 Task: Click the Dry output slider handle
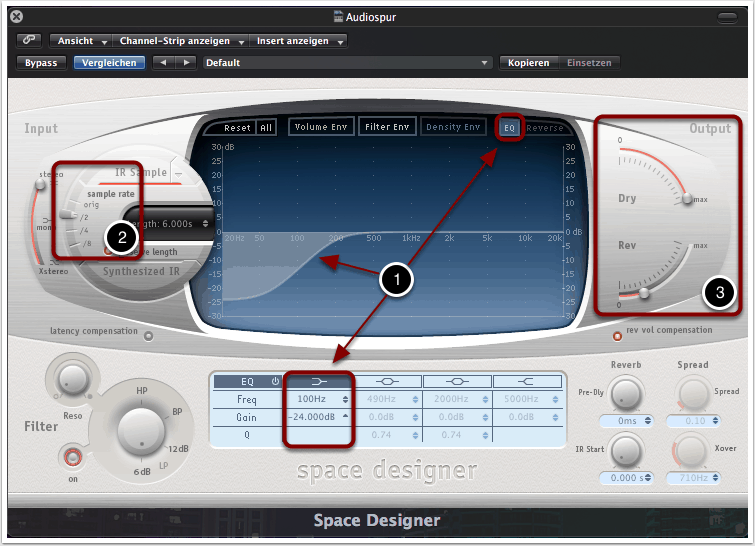point(686,200)
